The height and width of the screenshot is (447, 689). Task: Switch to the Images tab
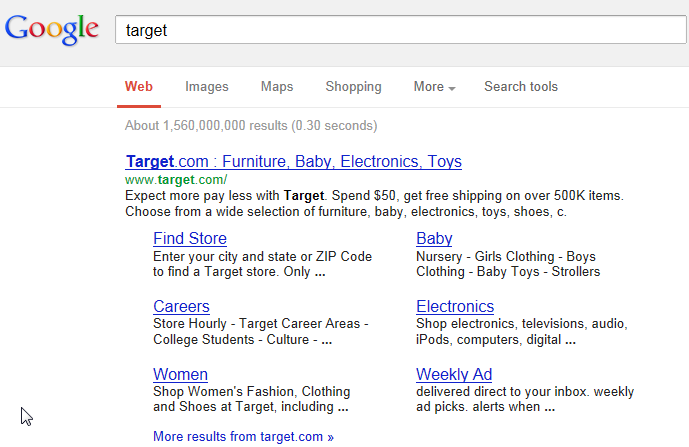(207, 87)
